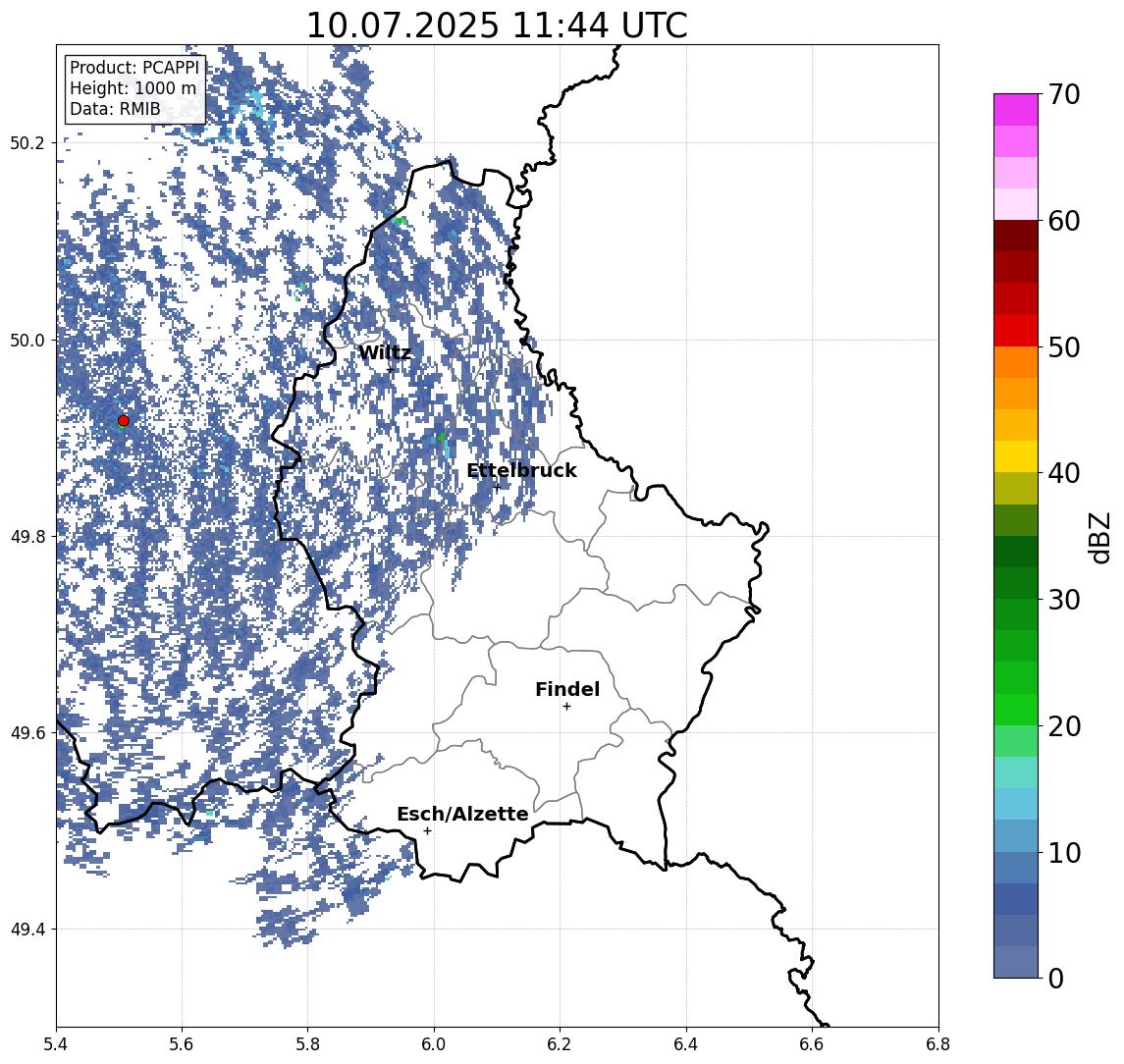Click the cross marker at Ettelbruck
The image size is (1124, 1064).
(x=497, y=487)
